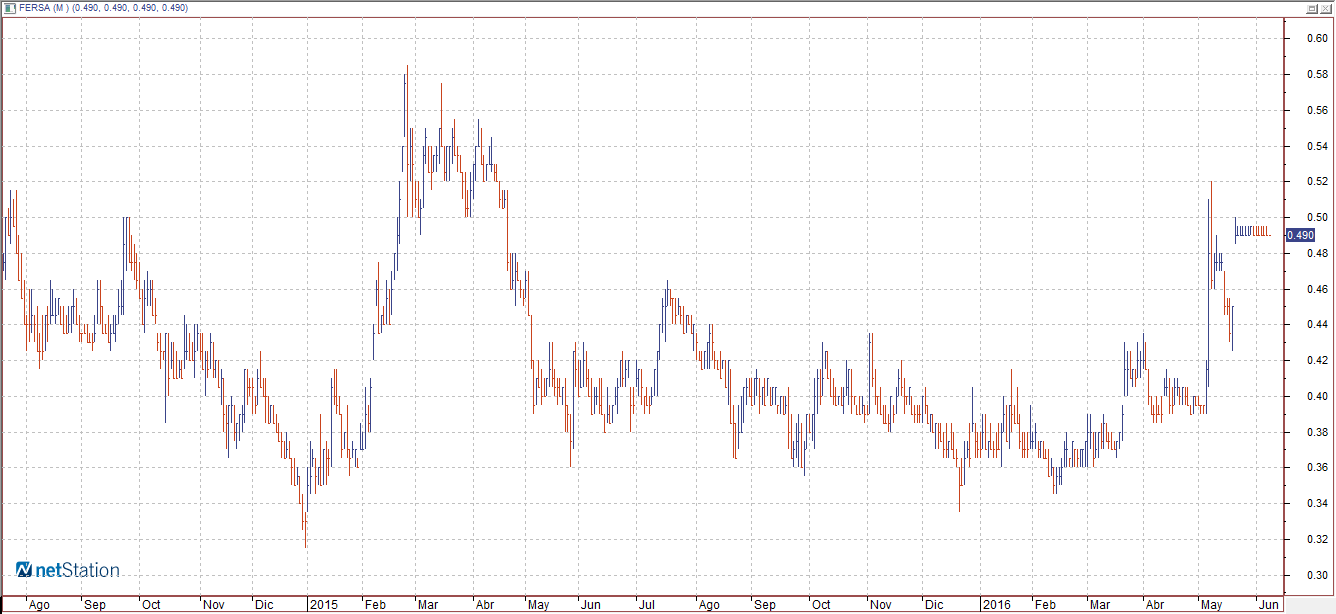Click the 0.490 current price tag
This screenshot has width=1336, height=614.
point(1300,235)
